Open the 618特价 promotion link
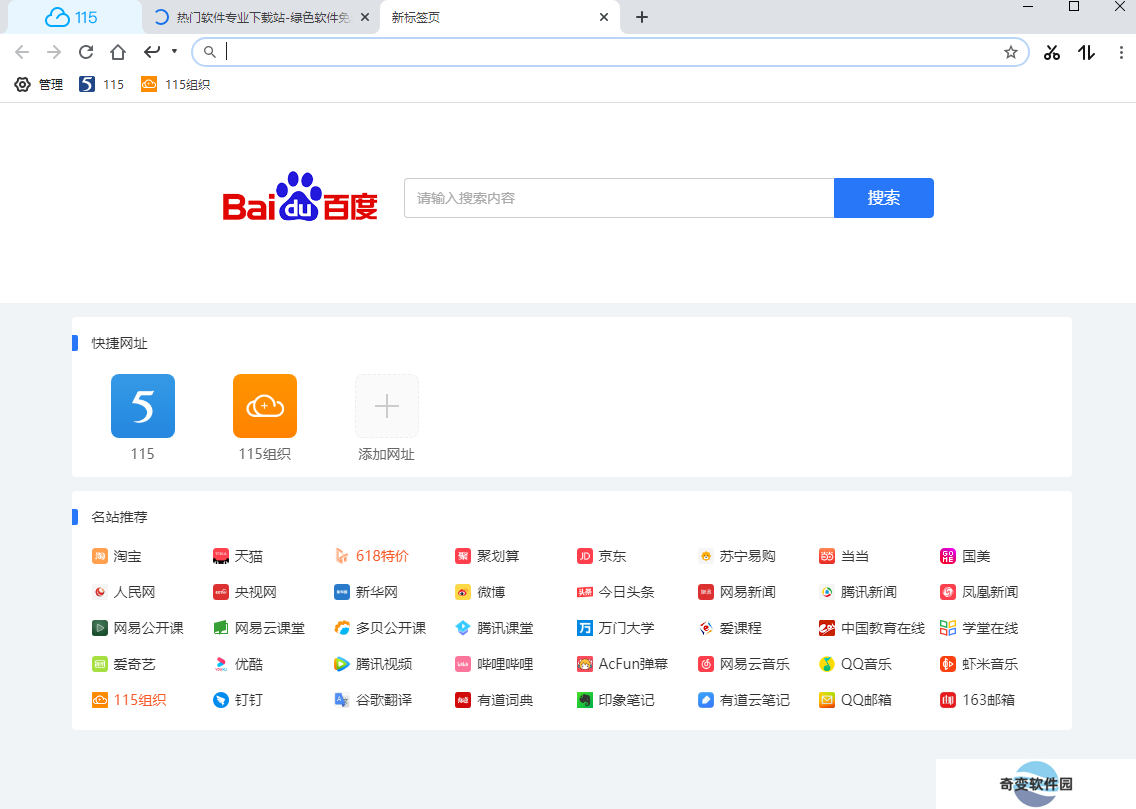 coord(372,556)
